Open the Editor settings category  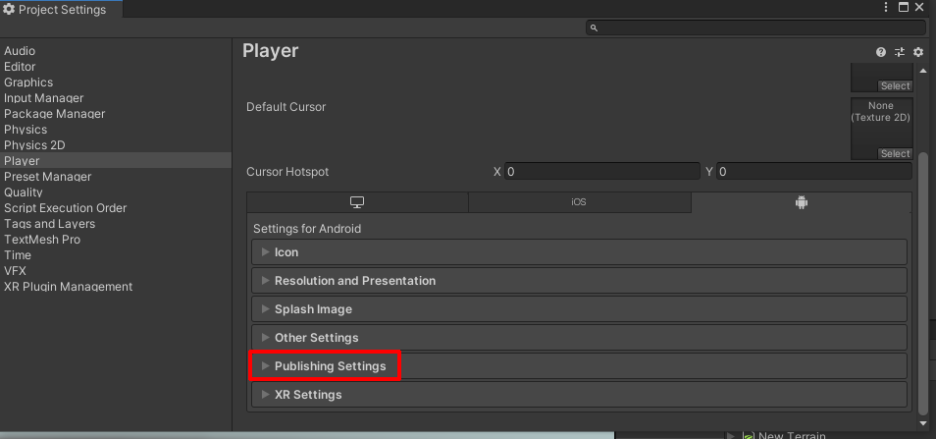click(20, 67)
